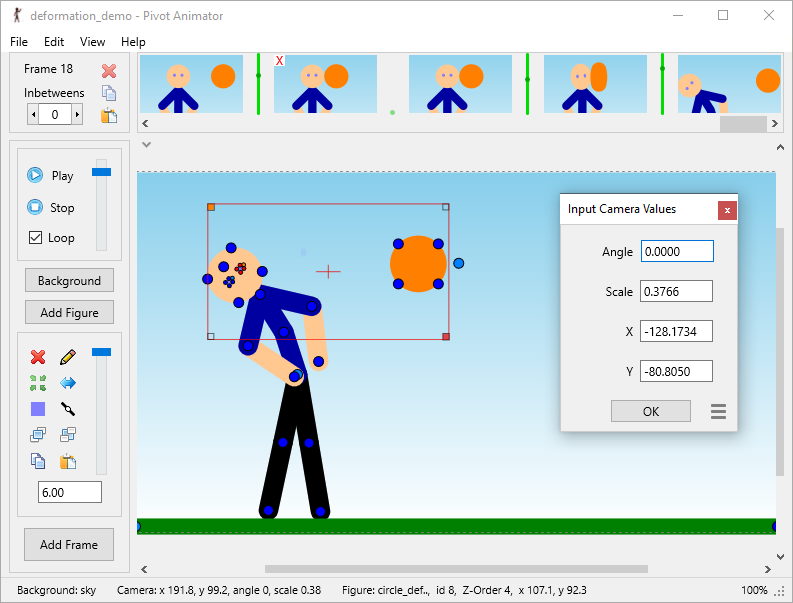Increase the Inbetweens value with right arrow
The height and width of the screenshot is (603, 793).
point(77,115)
